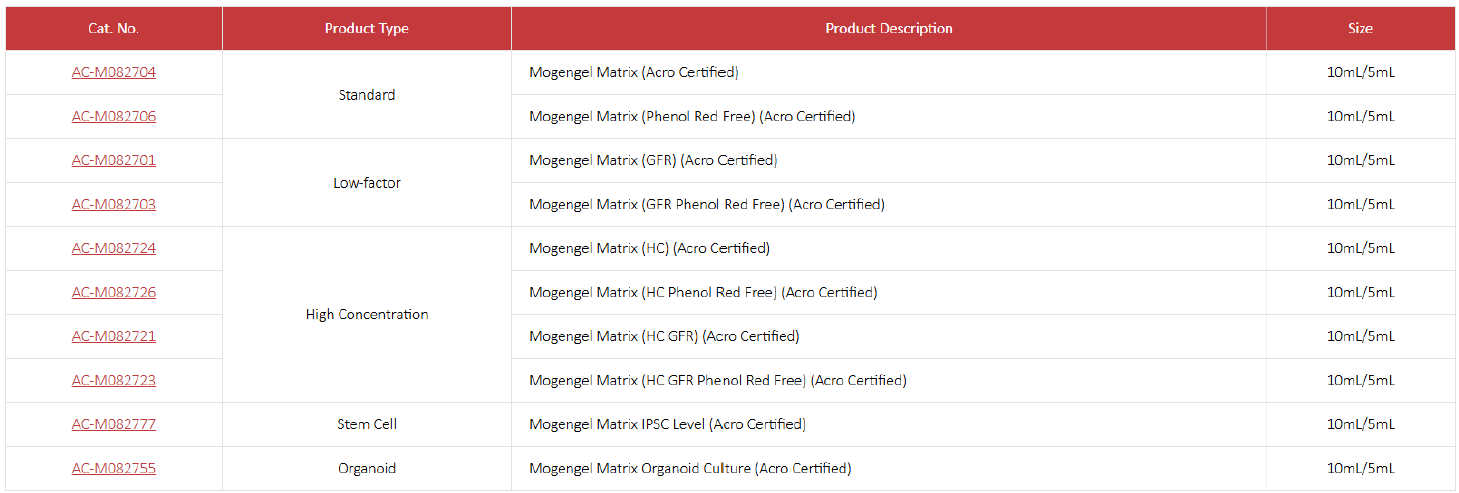Visit the AC-M082721 product link
1459x493 pixels.
[x=114, y=336]
